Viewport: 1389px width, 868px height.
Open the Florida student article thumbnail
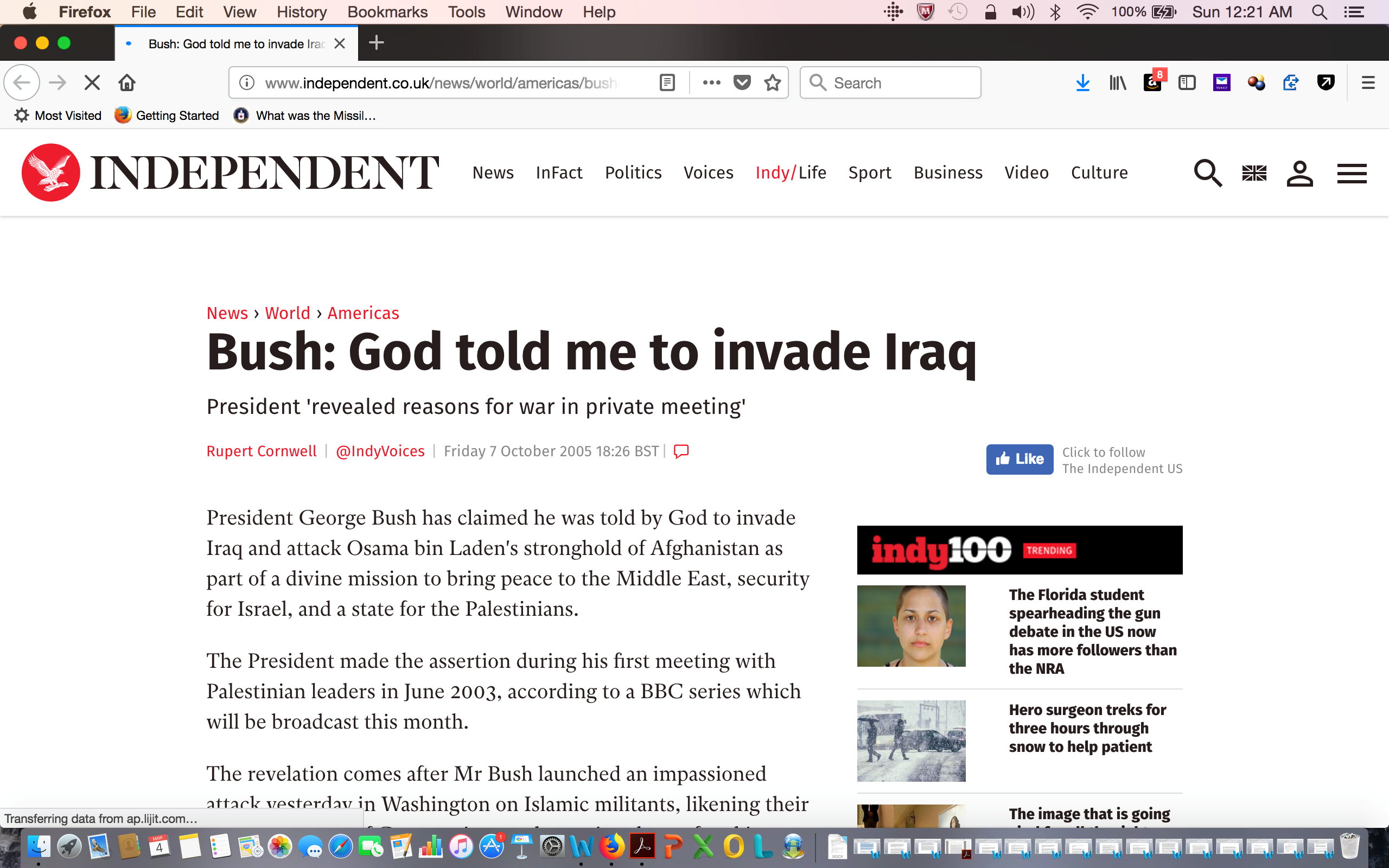(x=911, y=626)
